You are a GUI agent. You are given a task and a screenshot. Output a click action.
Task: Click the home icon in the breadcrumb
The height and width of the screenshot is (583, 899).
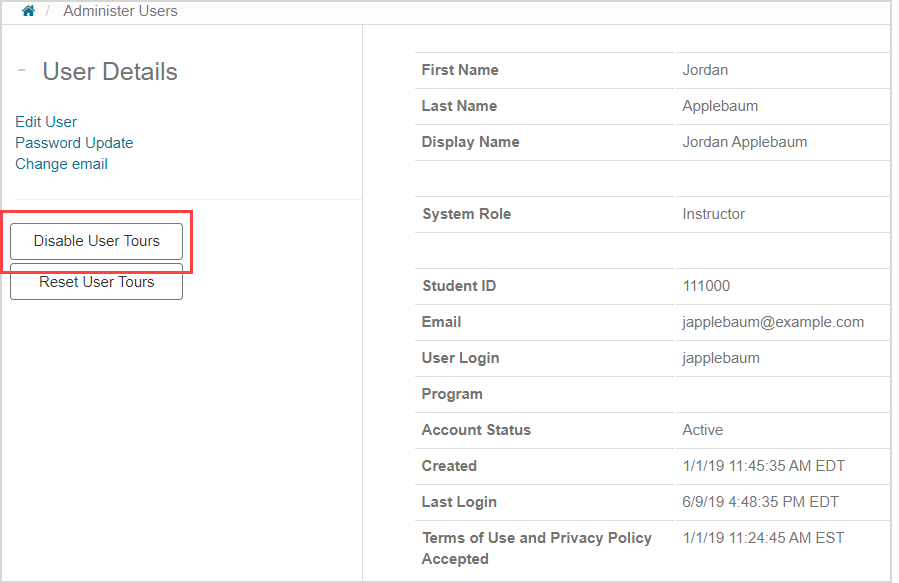26,11
